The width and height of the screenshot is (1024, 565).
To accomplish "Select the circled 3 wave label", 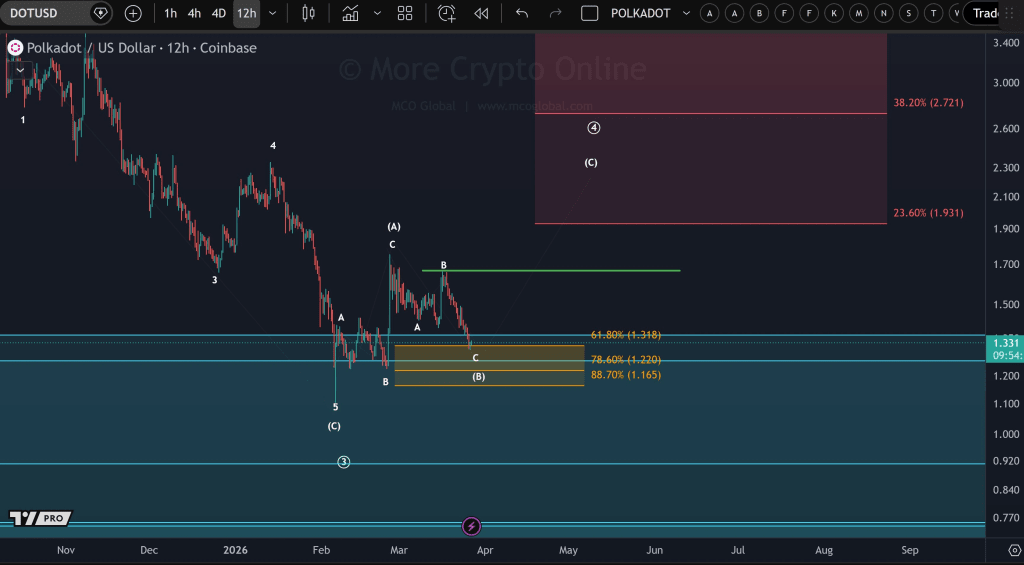I will (344, 462).
